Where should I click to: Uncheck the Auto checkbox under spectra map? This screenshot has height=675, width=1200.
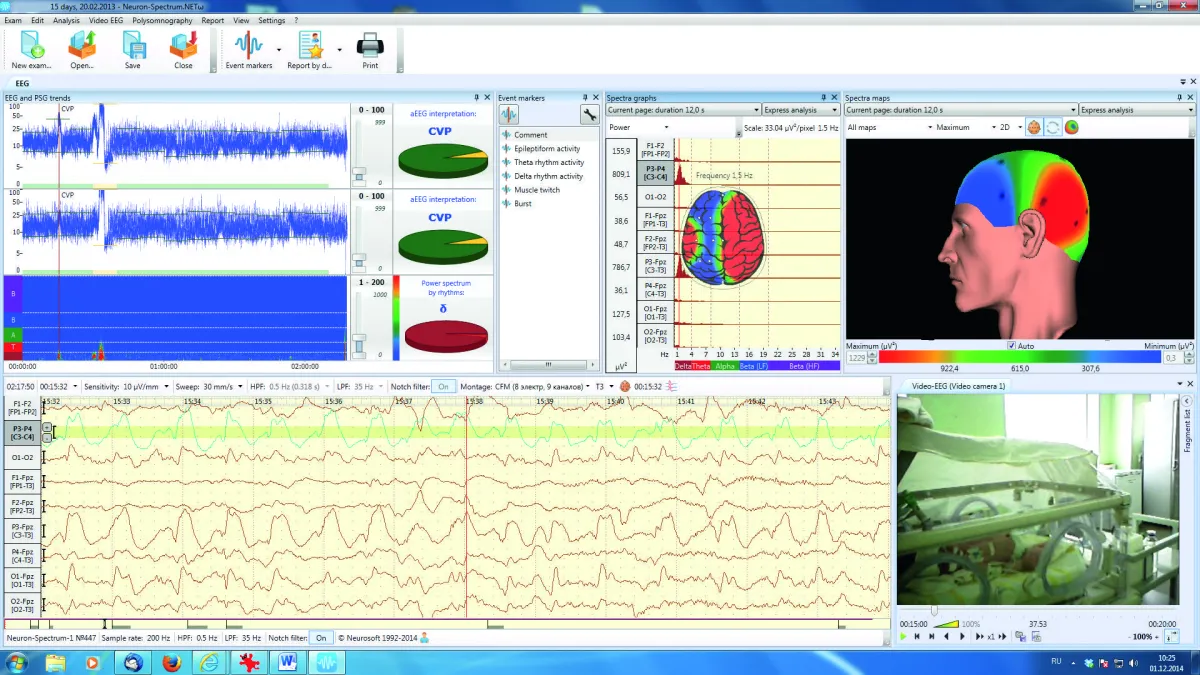tap(1011, 346)
